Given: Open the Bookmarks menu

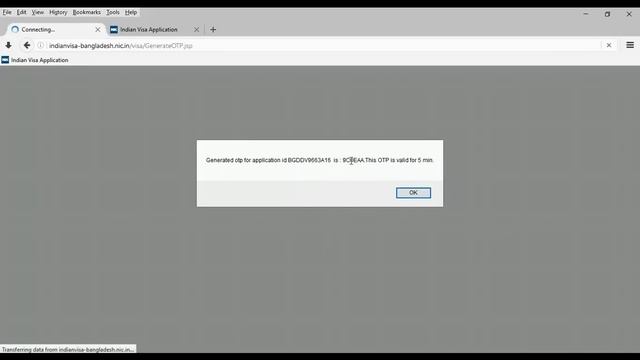Looking at the screenshot, I should (x=87, y=12).
